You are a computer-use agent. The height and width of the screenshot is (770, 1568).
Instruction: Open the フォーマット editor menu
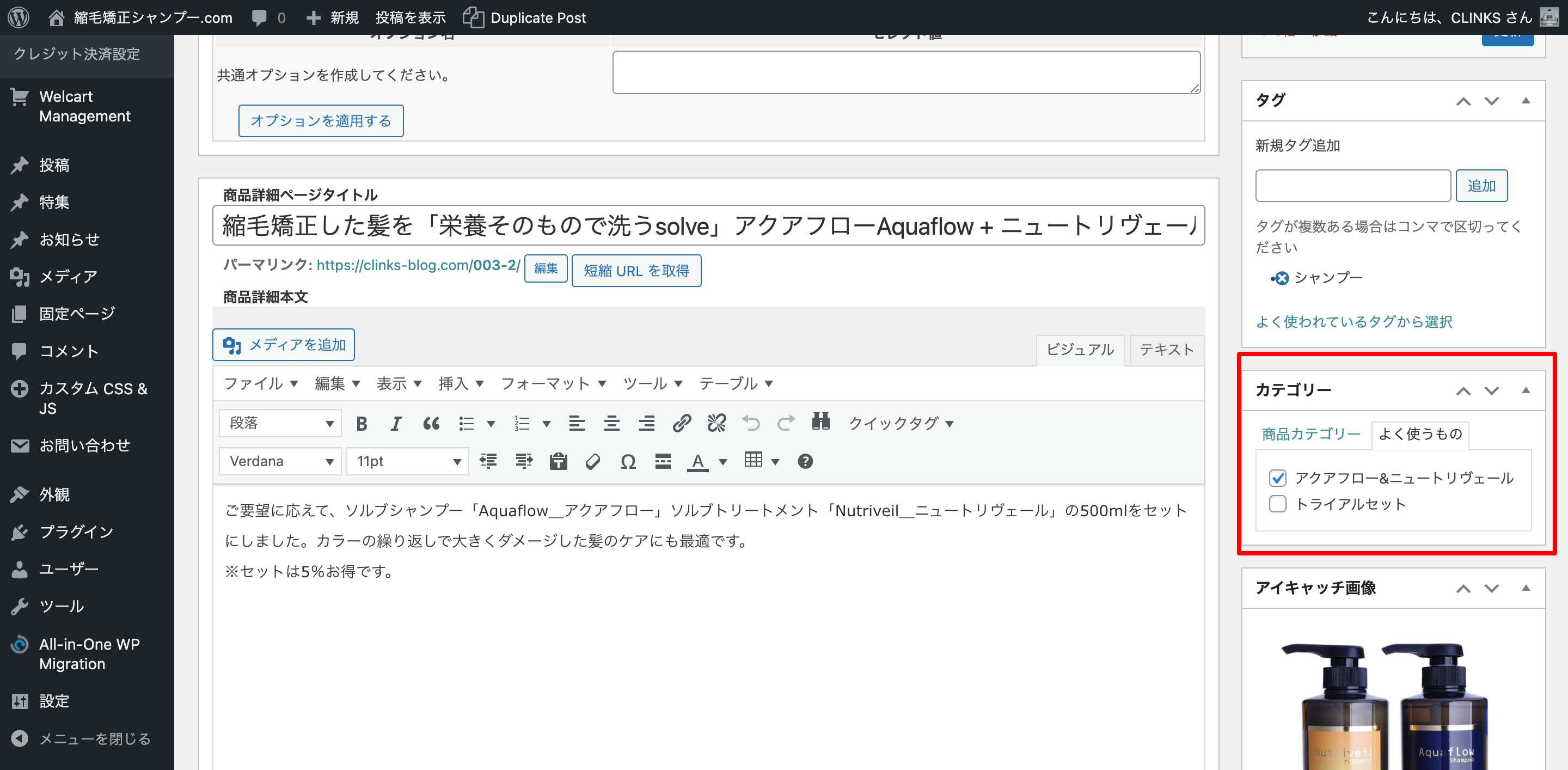[x=553, y=383]
